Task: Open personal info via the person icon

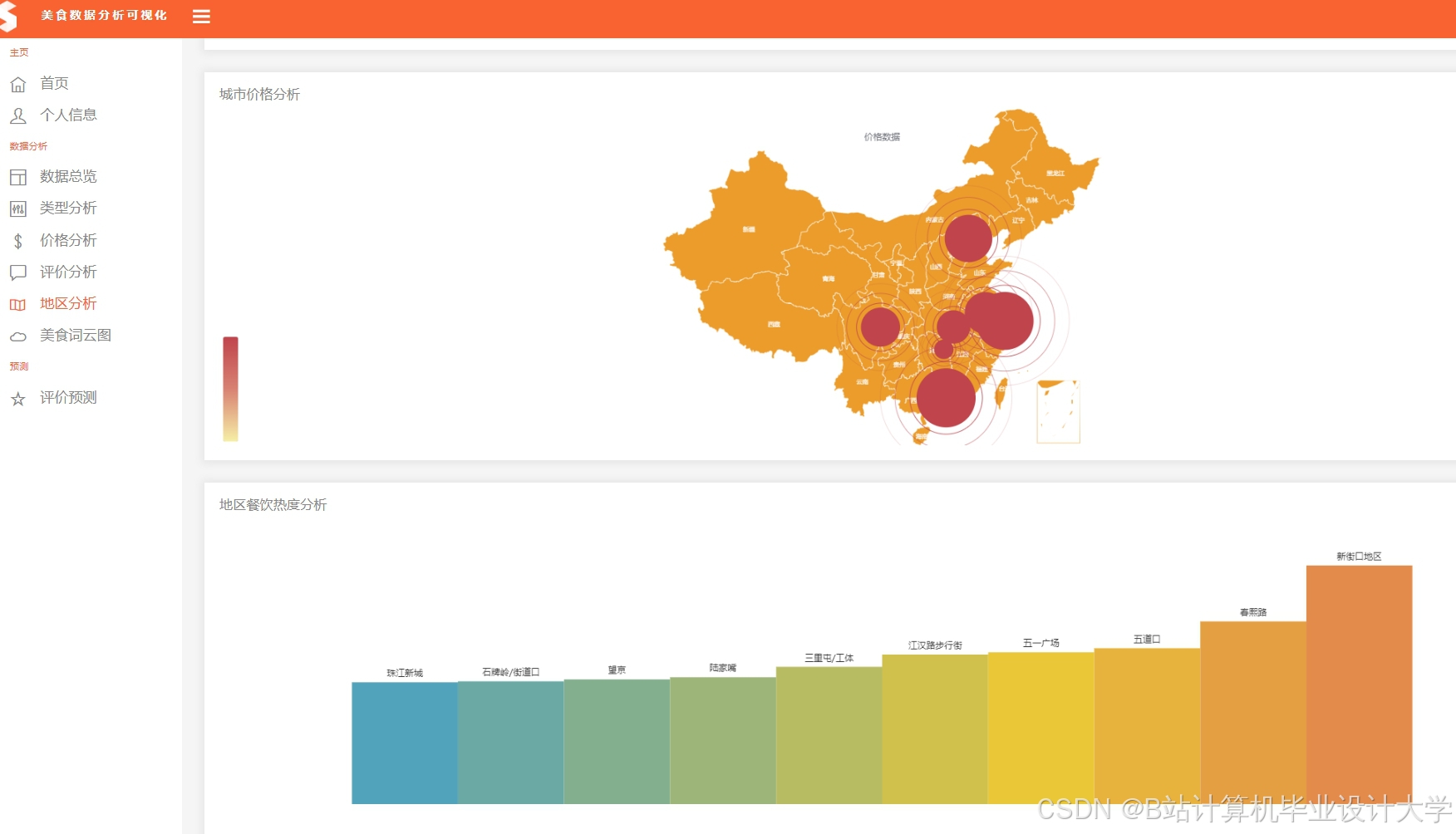Action: click(x=18, y=115)
